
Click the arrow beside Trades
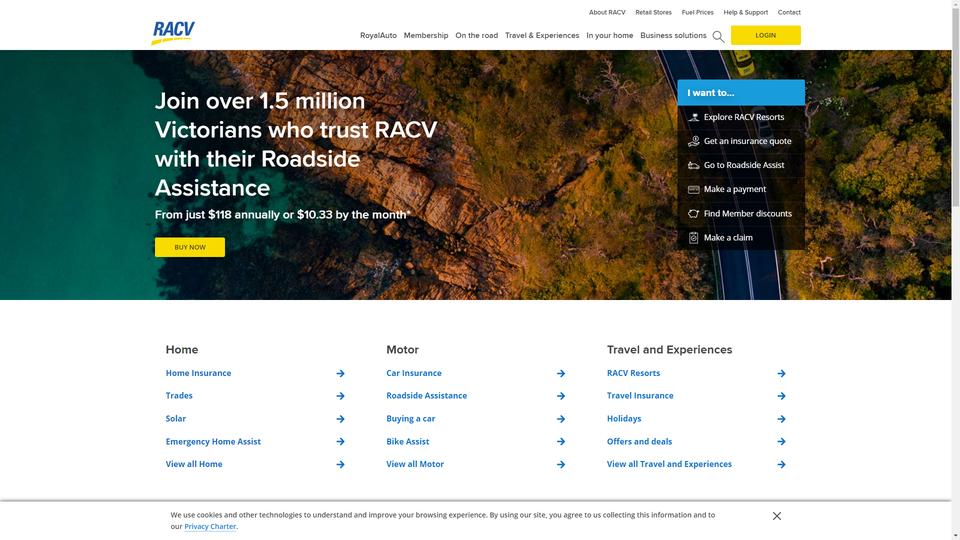pyautogui.click(x=340, y=396)
